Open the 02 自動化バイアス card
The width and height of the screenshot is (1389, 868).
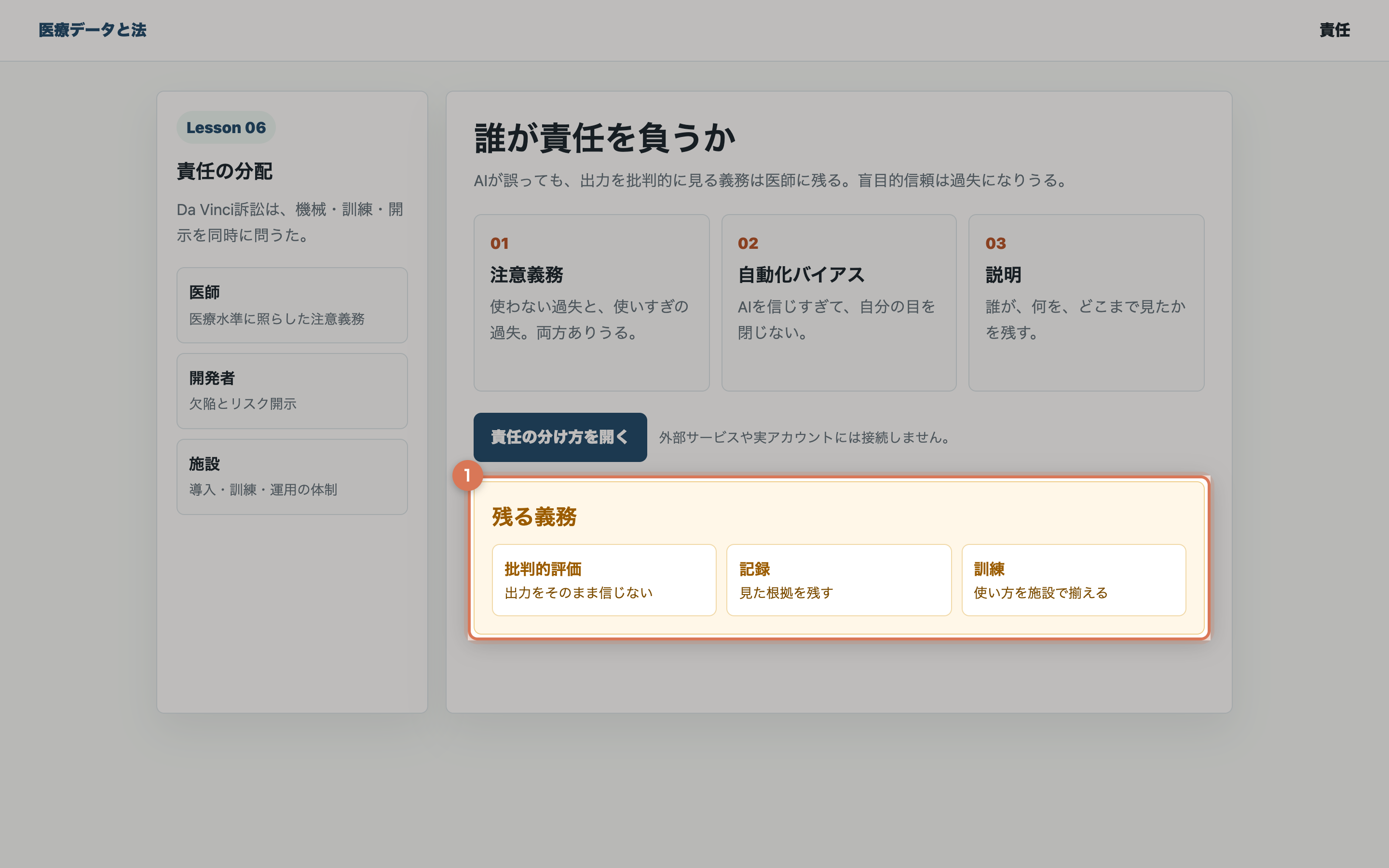(839, 303)
